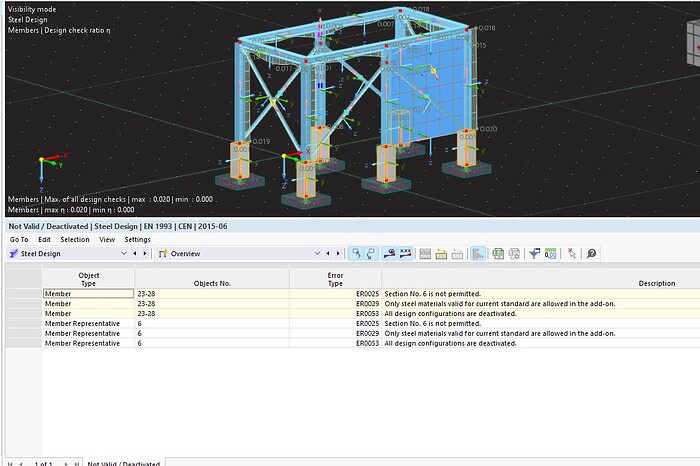Click the row header of first Member row
The width and height of the screenshot is (700, 466).
tap(24, 294)
